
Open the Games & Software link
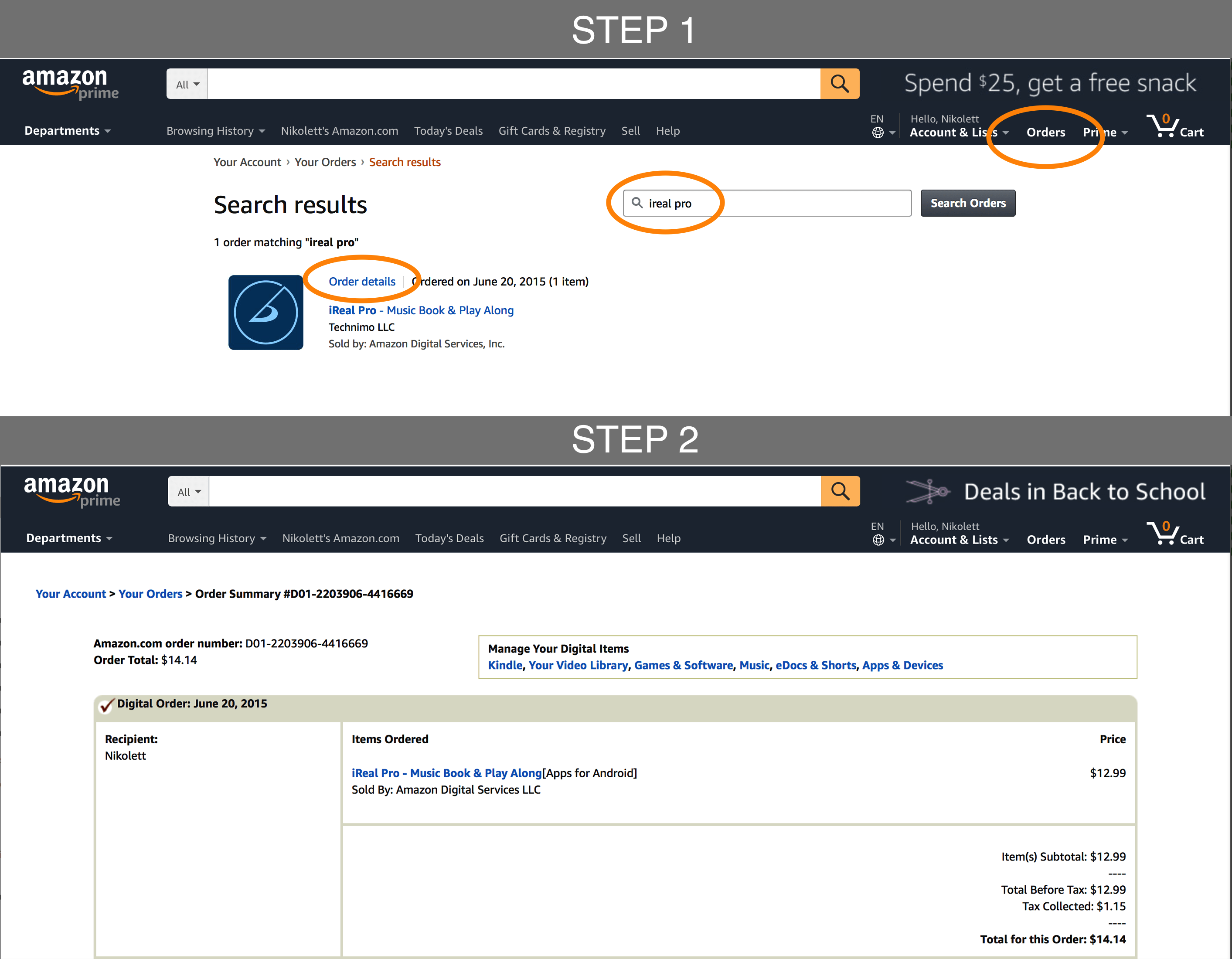point(683,665)
